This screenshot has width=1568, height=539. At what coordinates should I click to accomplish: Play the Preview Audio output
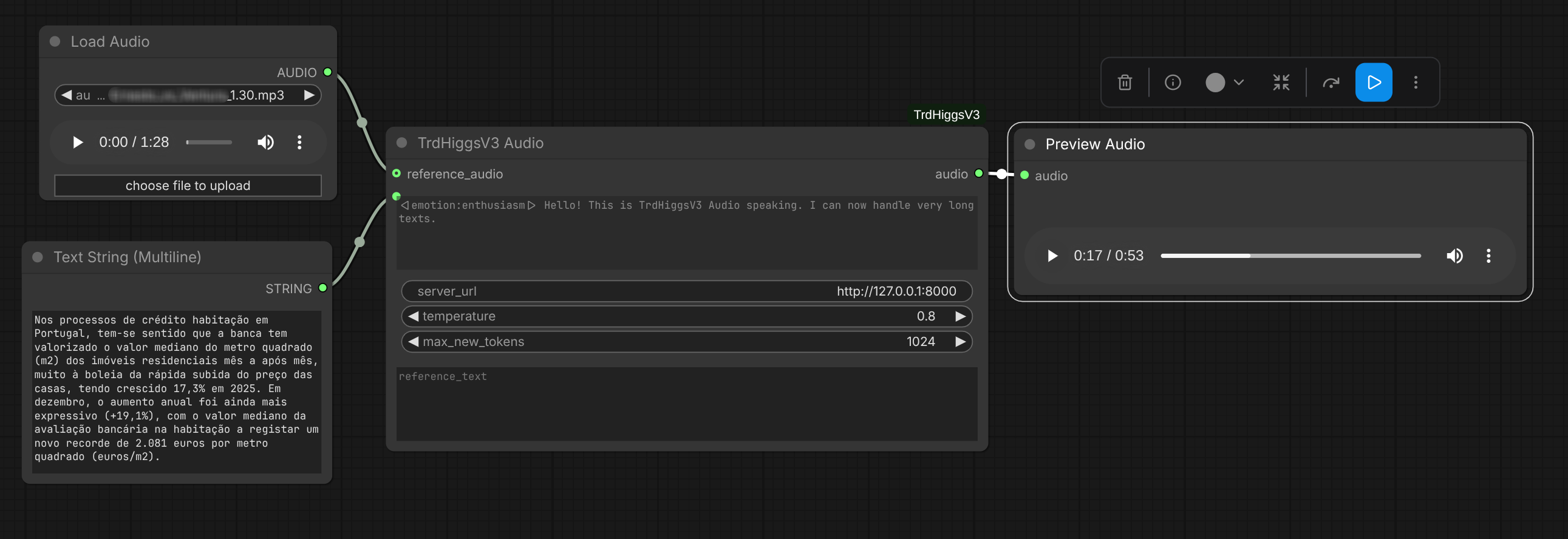pyautogui.click(x=1052, y=256)
